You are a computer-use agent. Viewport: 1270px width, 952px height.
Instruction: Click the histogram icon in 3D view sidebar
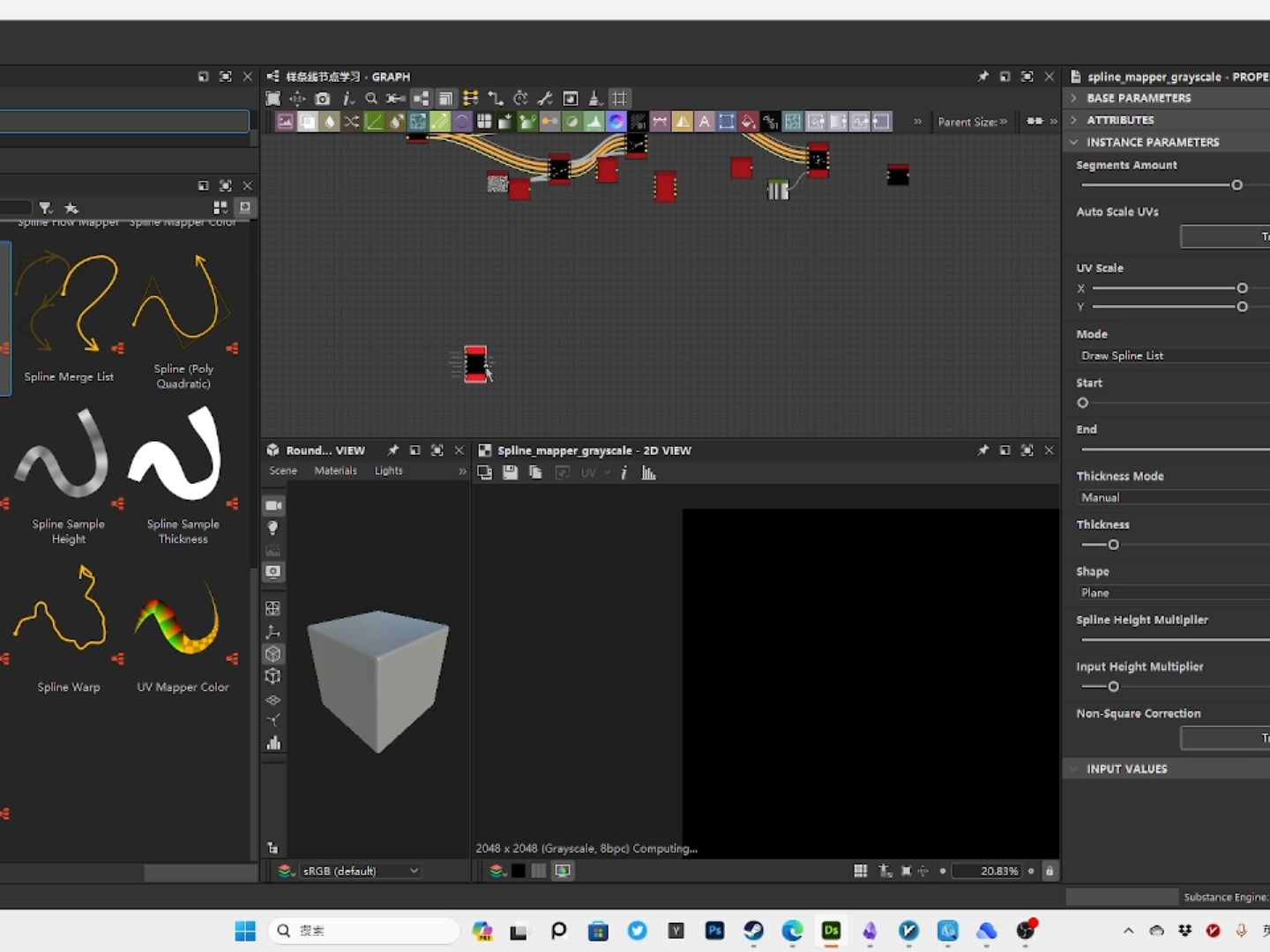click(273, 743)
